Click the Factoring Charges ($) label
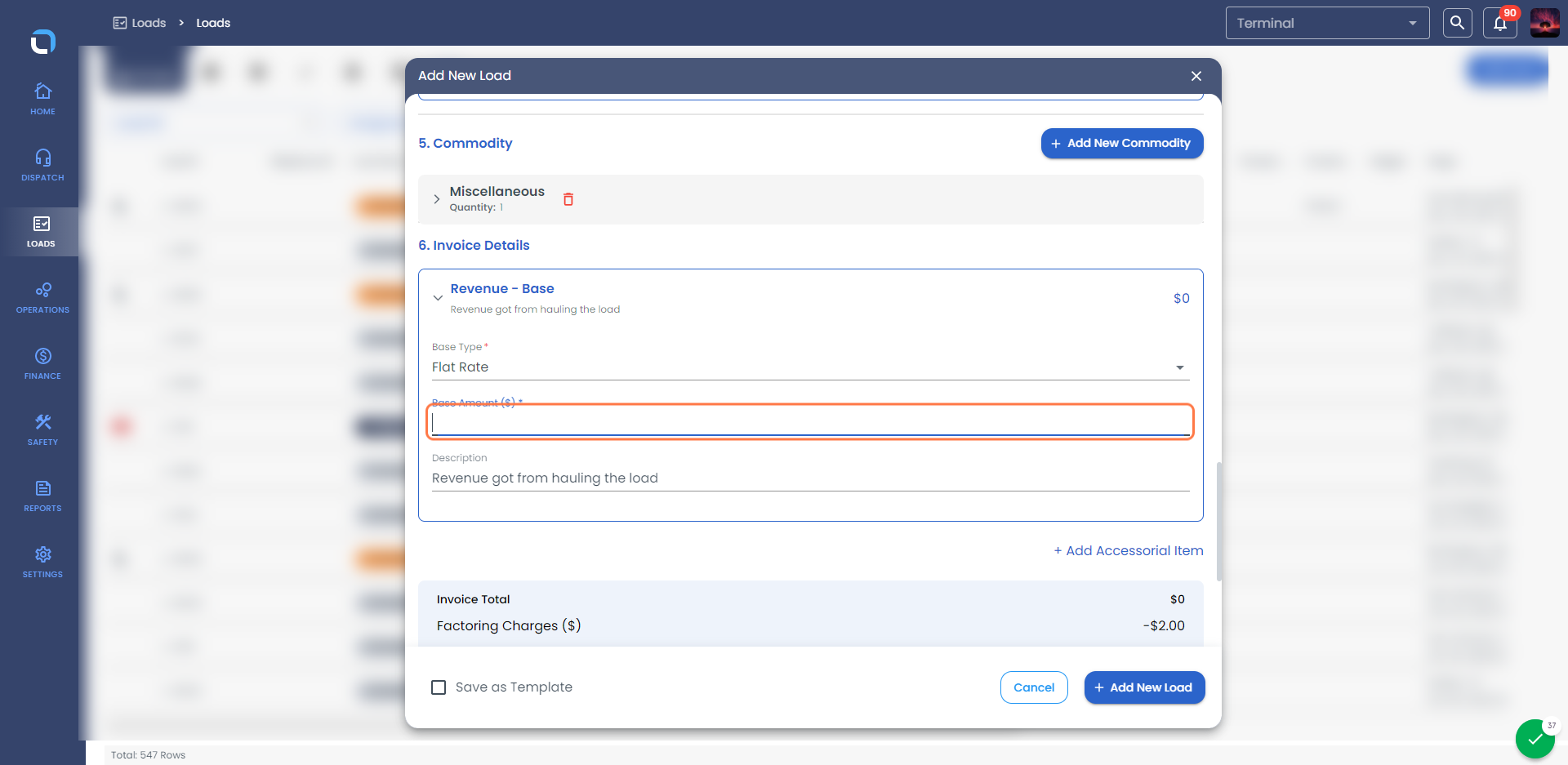 (509, 626)
